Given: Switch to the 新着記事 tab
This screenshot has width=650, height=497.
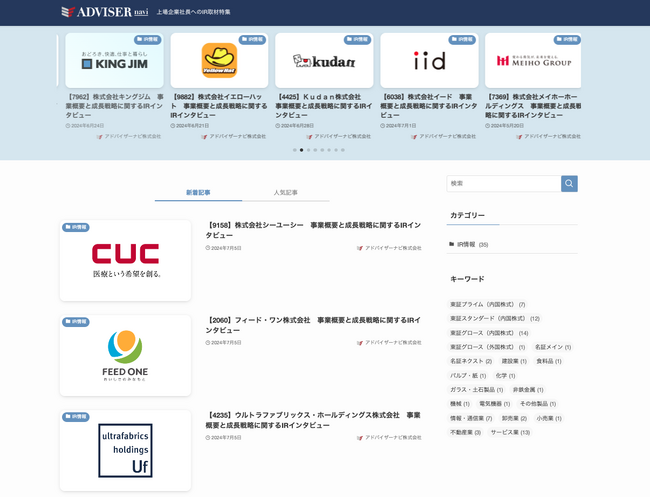Looking at the screenshot, I should point(198,193).
